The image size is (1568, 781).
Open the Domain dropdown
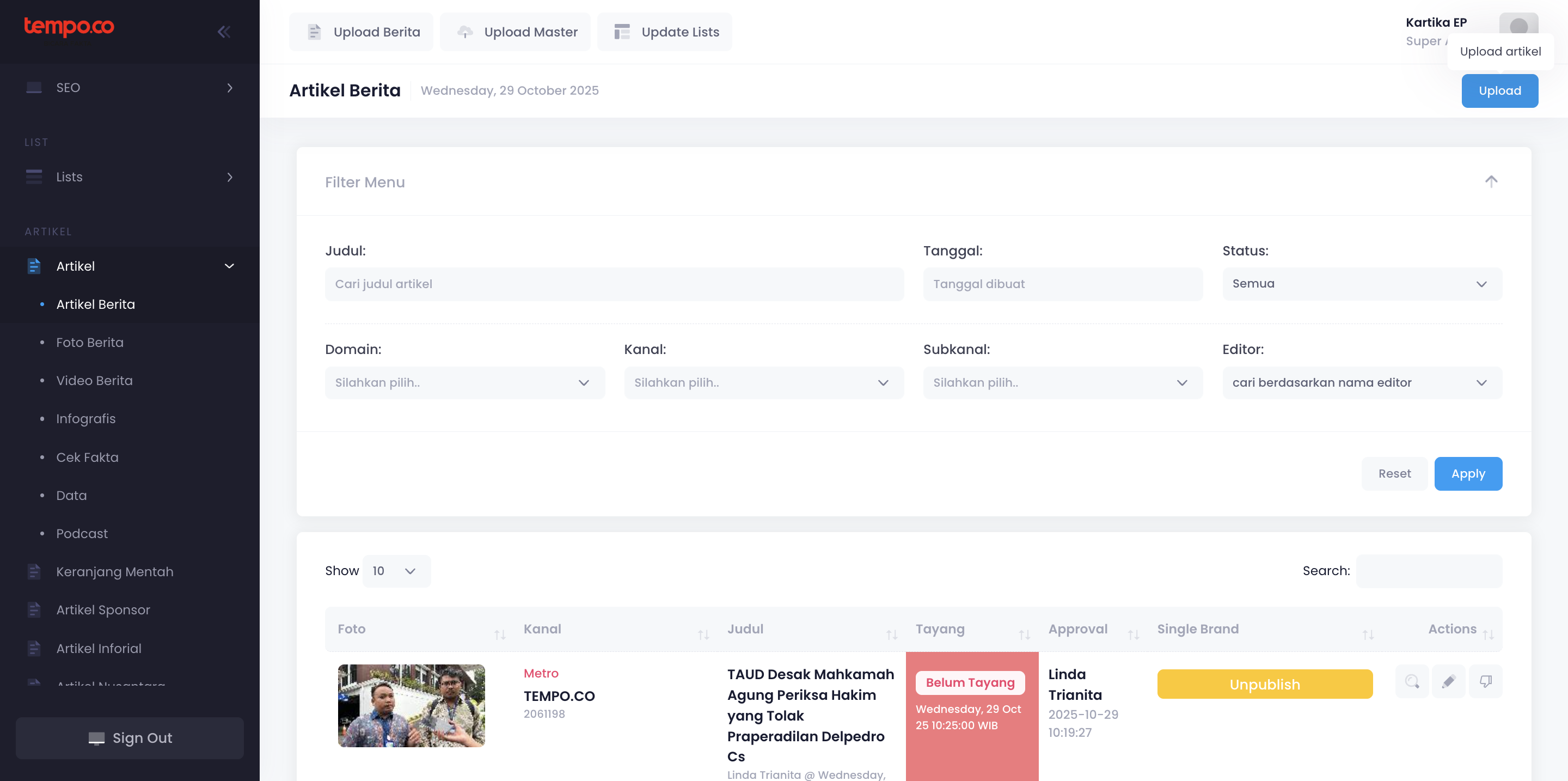click(x=464, y=383)
